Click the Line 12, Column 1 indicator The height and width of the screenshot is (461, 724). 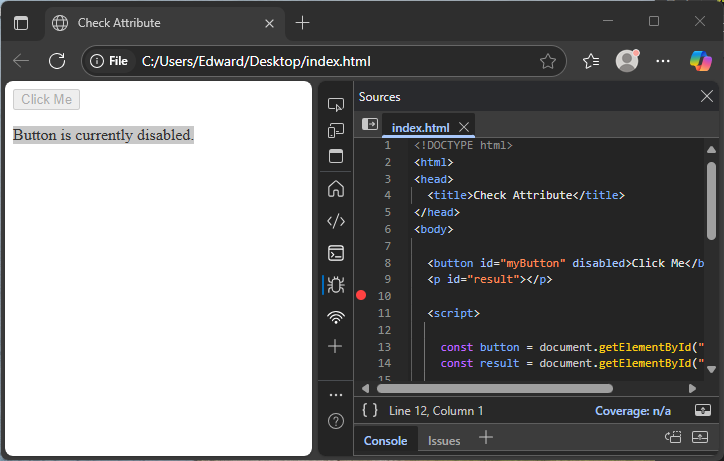[x=436, y=411]
